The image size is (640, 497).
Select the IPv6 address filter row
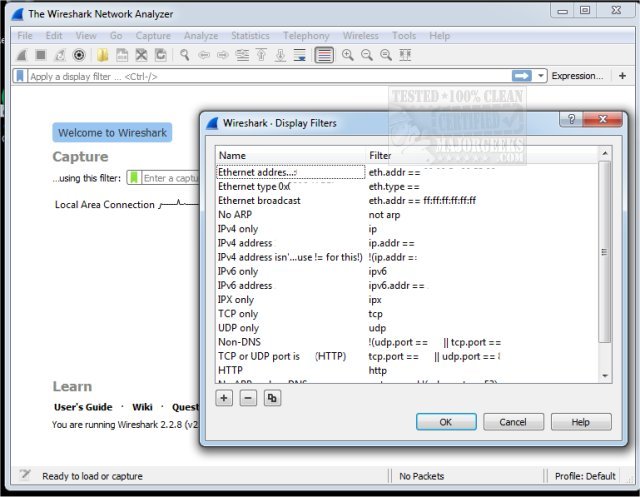(407, 285)
